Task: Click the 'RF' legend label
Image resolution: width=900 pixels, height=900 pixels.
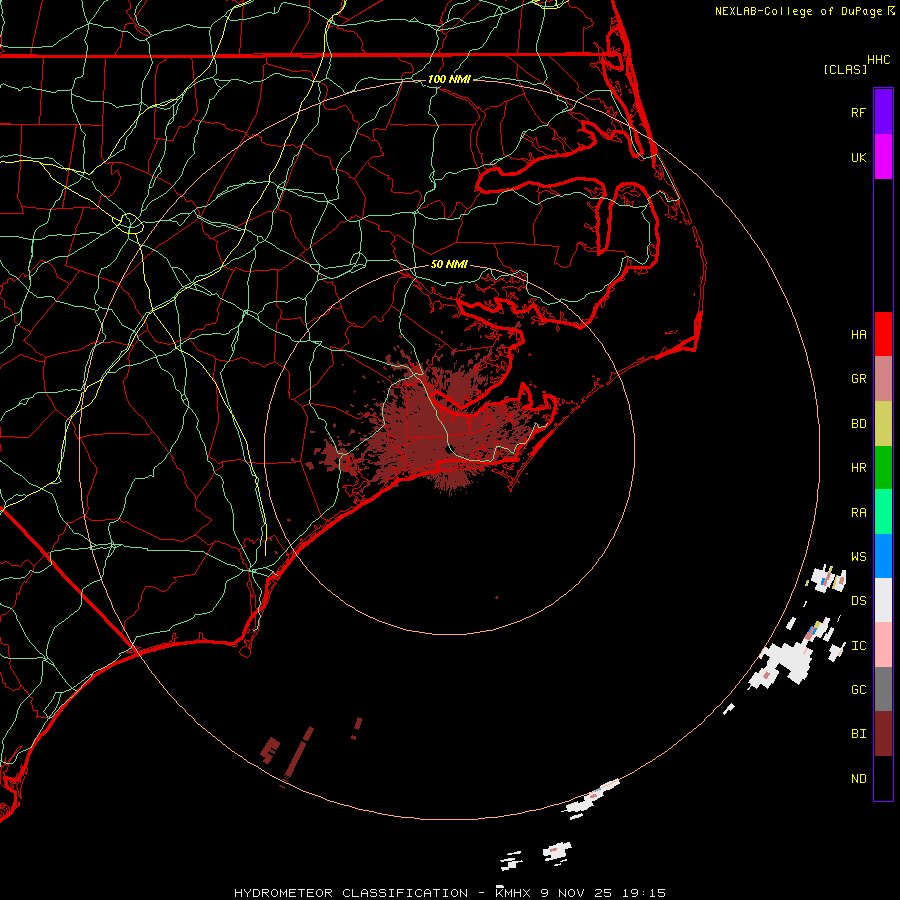Action: tap(858, 112)
